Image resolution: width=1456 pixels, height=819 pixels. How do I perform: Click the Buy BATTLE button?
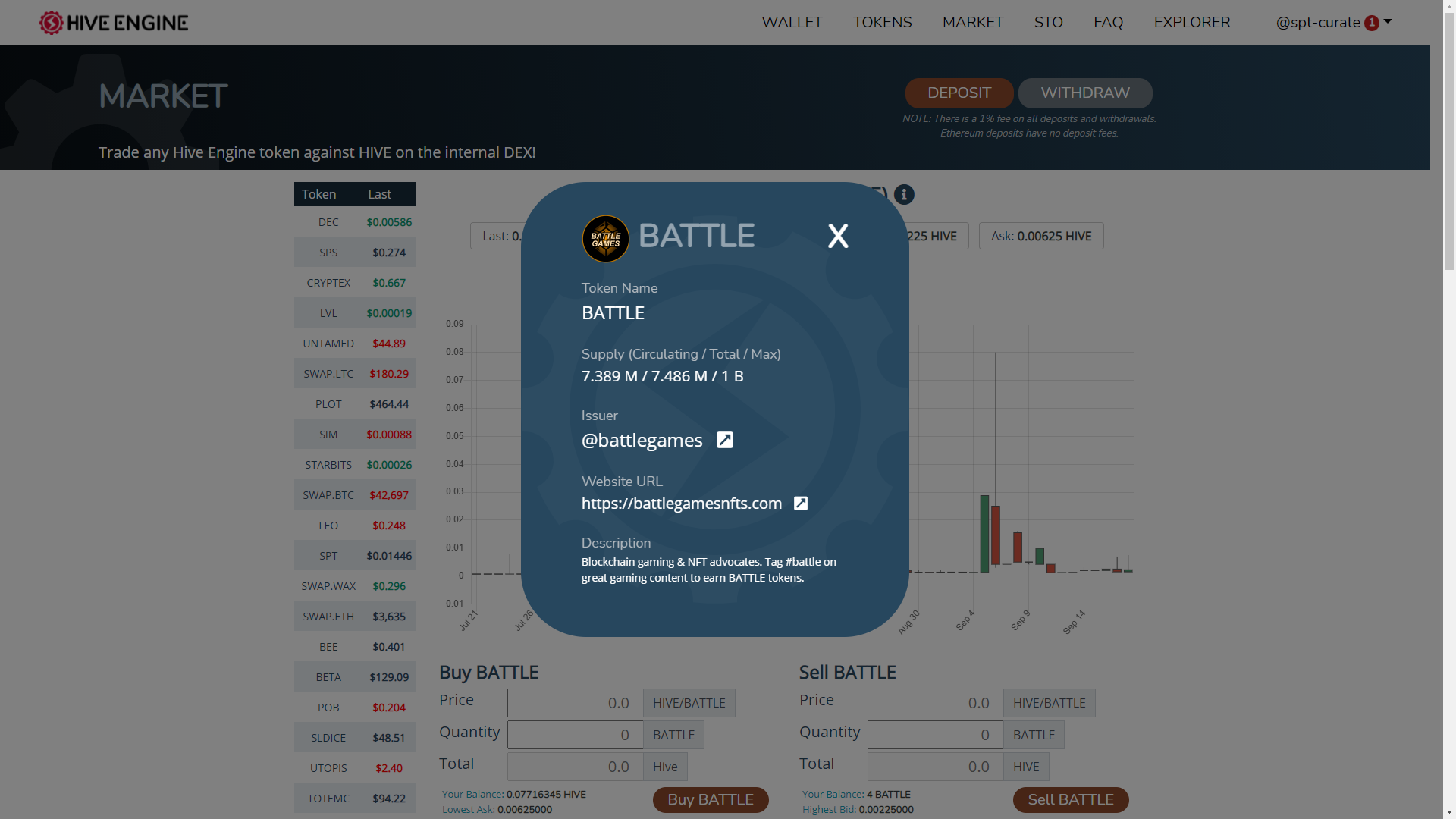[x=711, y=800]
